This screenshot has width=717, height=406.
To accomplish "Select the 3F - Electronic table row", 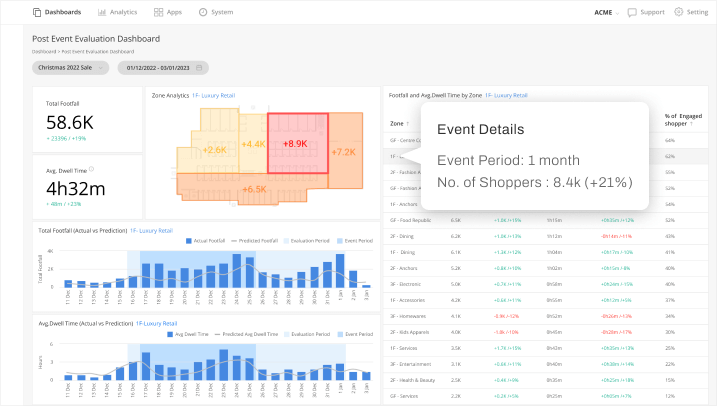I will pos(546,284).
